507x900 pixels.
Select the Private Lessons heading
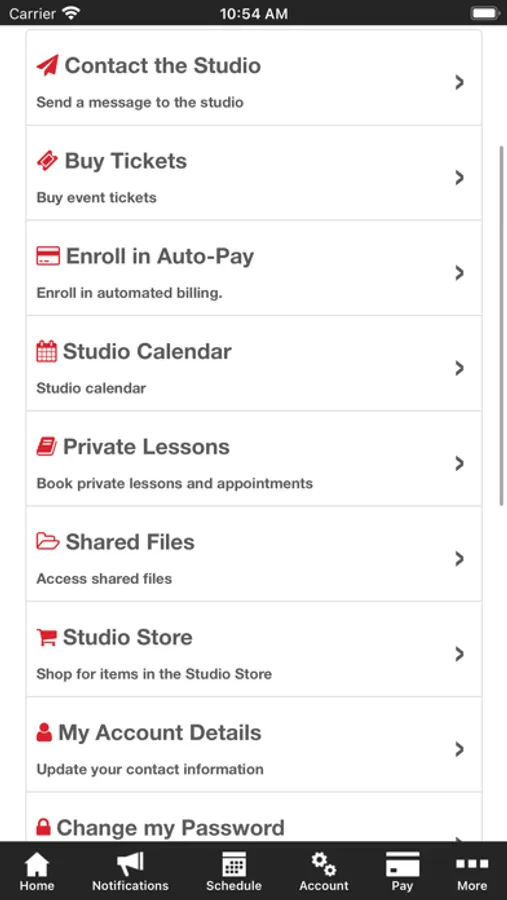point(146,447)
